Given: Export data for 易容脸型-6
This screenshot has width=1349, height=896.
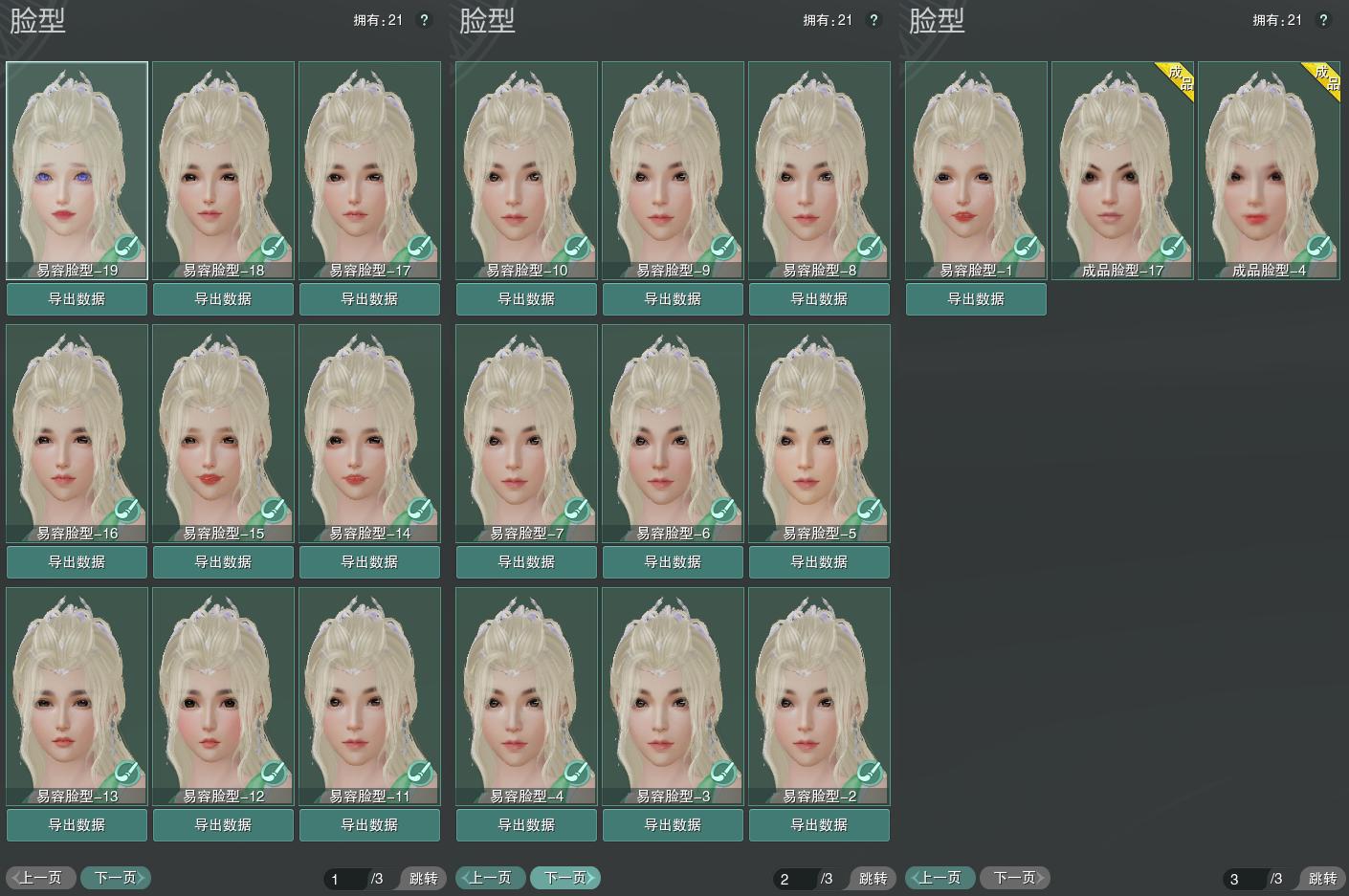Looking at the screenshot, I should (x=674, y=562).
